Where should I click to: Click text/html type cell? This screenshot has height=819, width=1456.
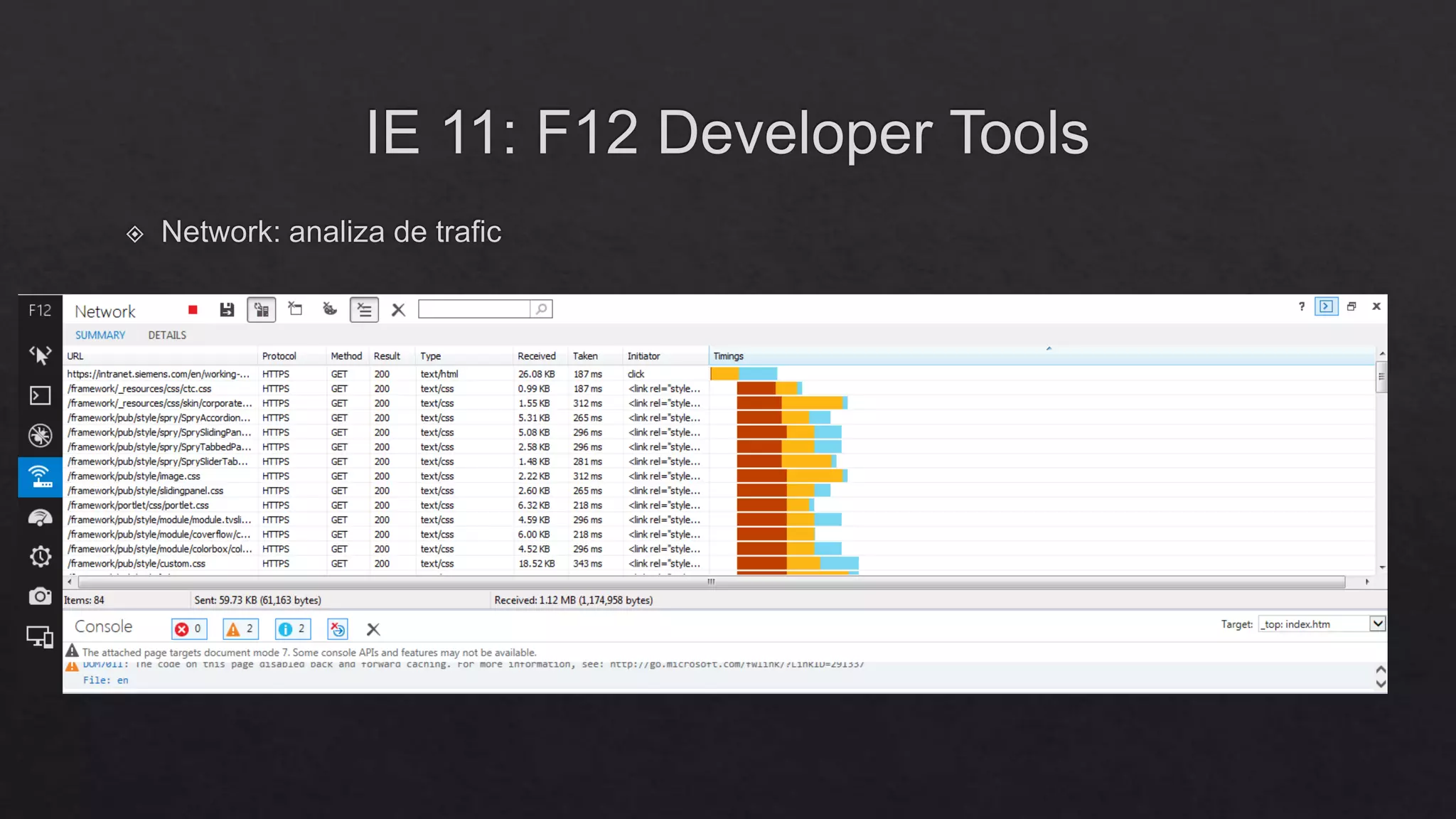pyautogui.click(x=439, y=374)
